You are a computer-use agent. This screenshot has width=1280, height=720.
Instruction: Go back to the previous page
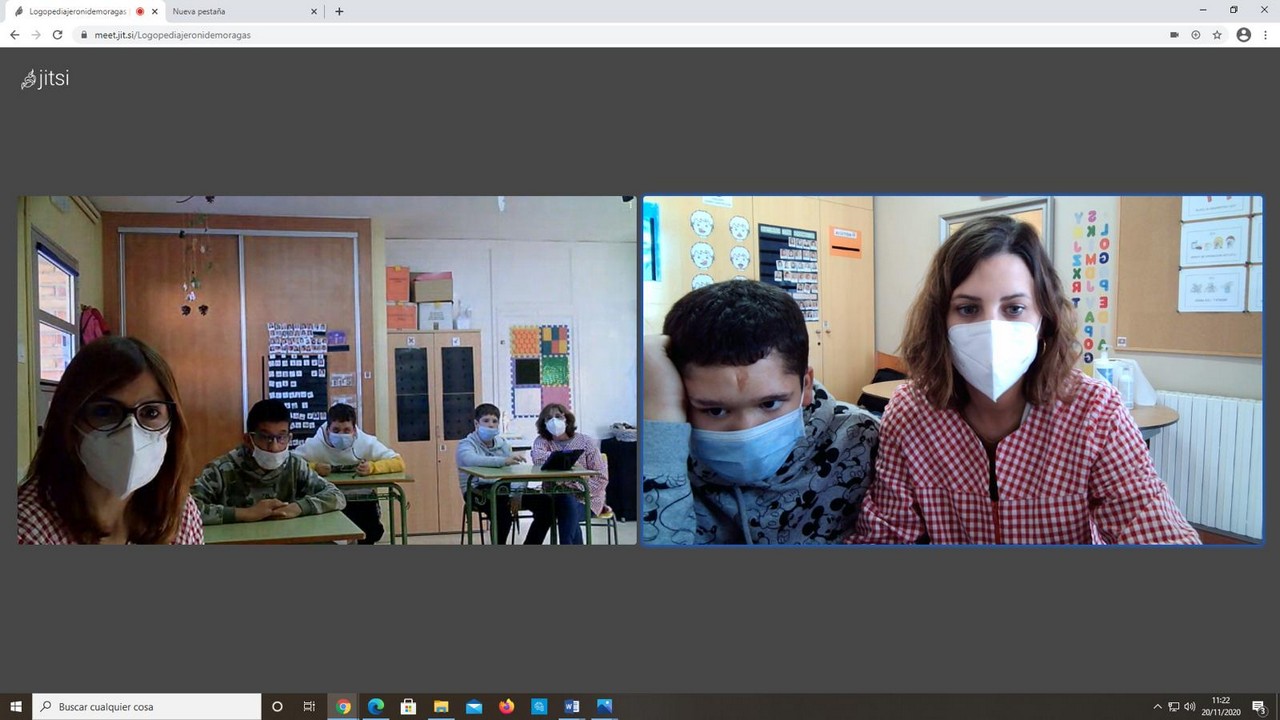pyautogui.click(x=14, y=35)
